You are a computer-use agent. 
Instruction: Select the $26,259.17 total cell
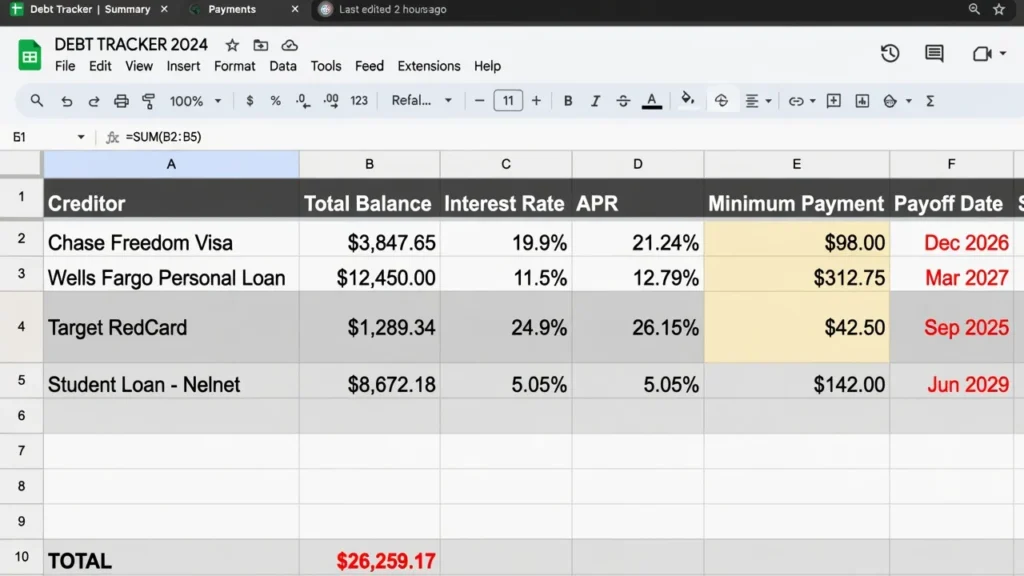[x=370, y=560]
